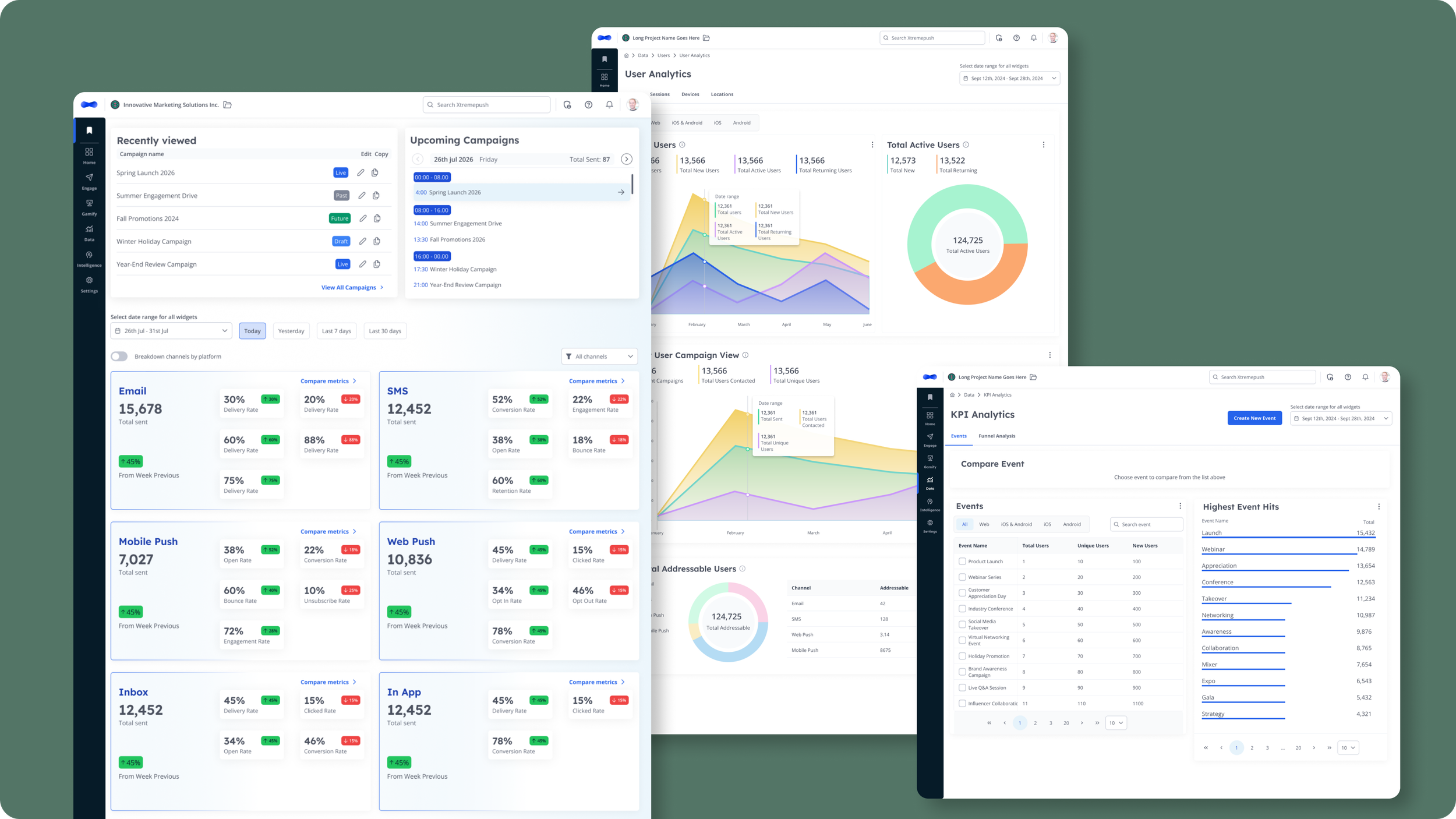Viewport: 1456px width, 819px height.
Task: Filter events by iOS & Android tab
Action: [1016, 524]
